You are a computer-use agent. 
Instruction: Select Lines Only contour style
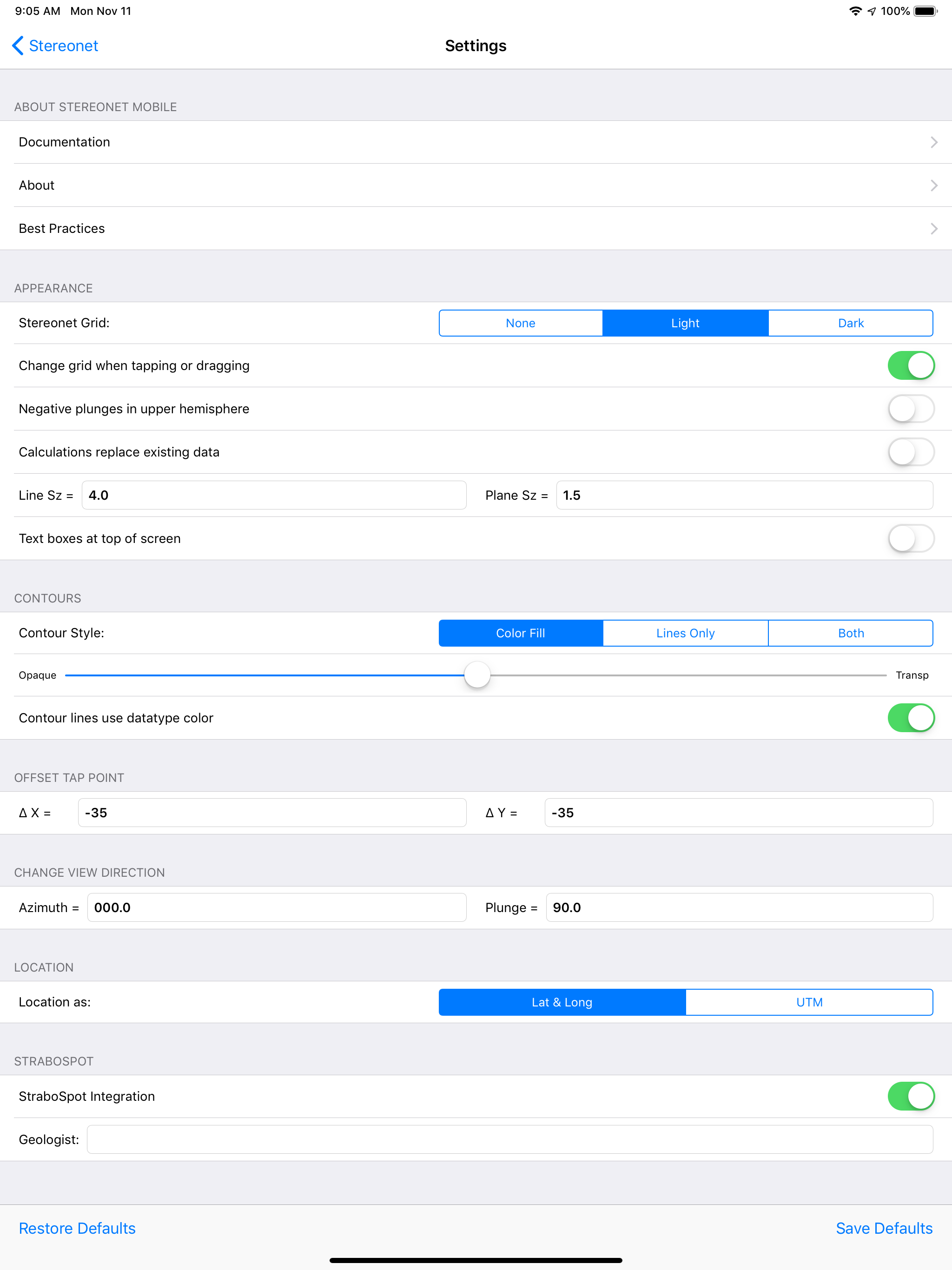686,633
